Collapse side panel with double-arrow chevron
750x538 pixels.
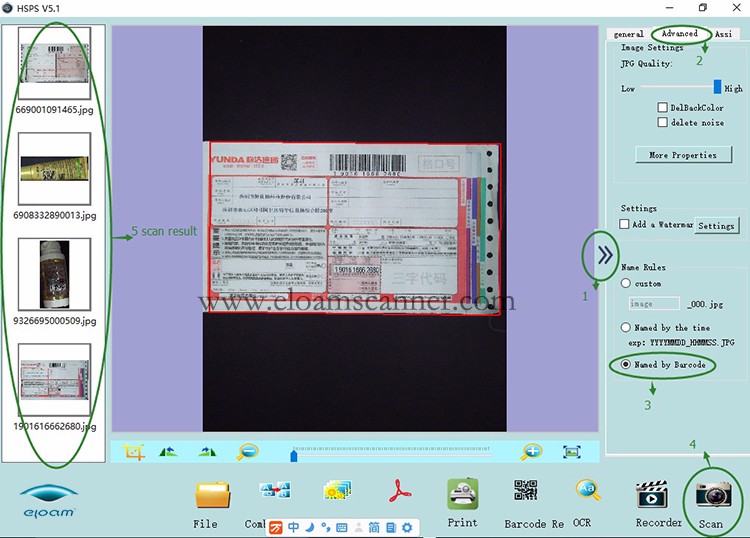604,255
